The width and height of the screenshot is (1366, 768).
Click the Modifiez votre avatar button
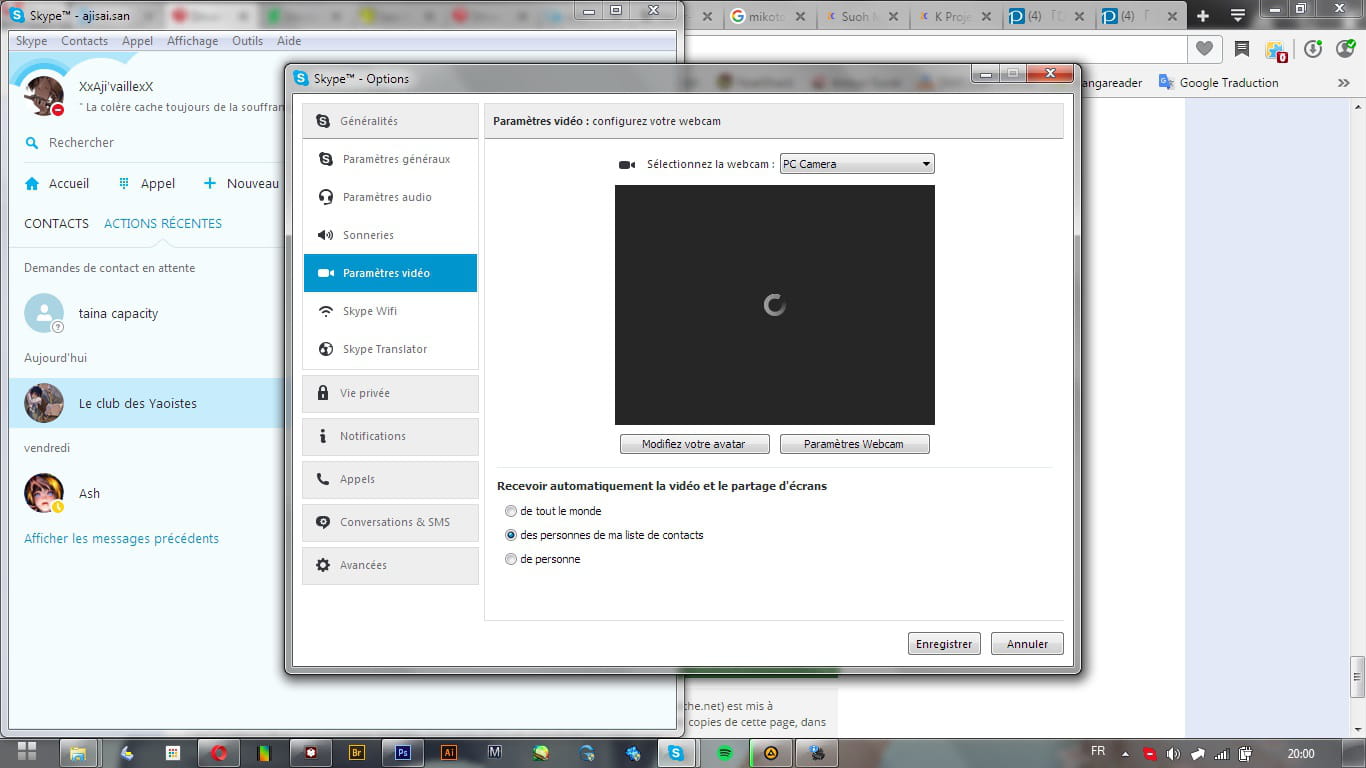click(694, 444)
